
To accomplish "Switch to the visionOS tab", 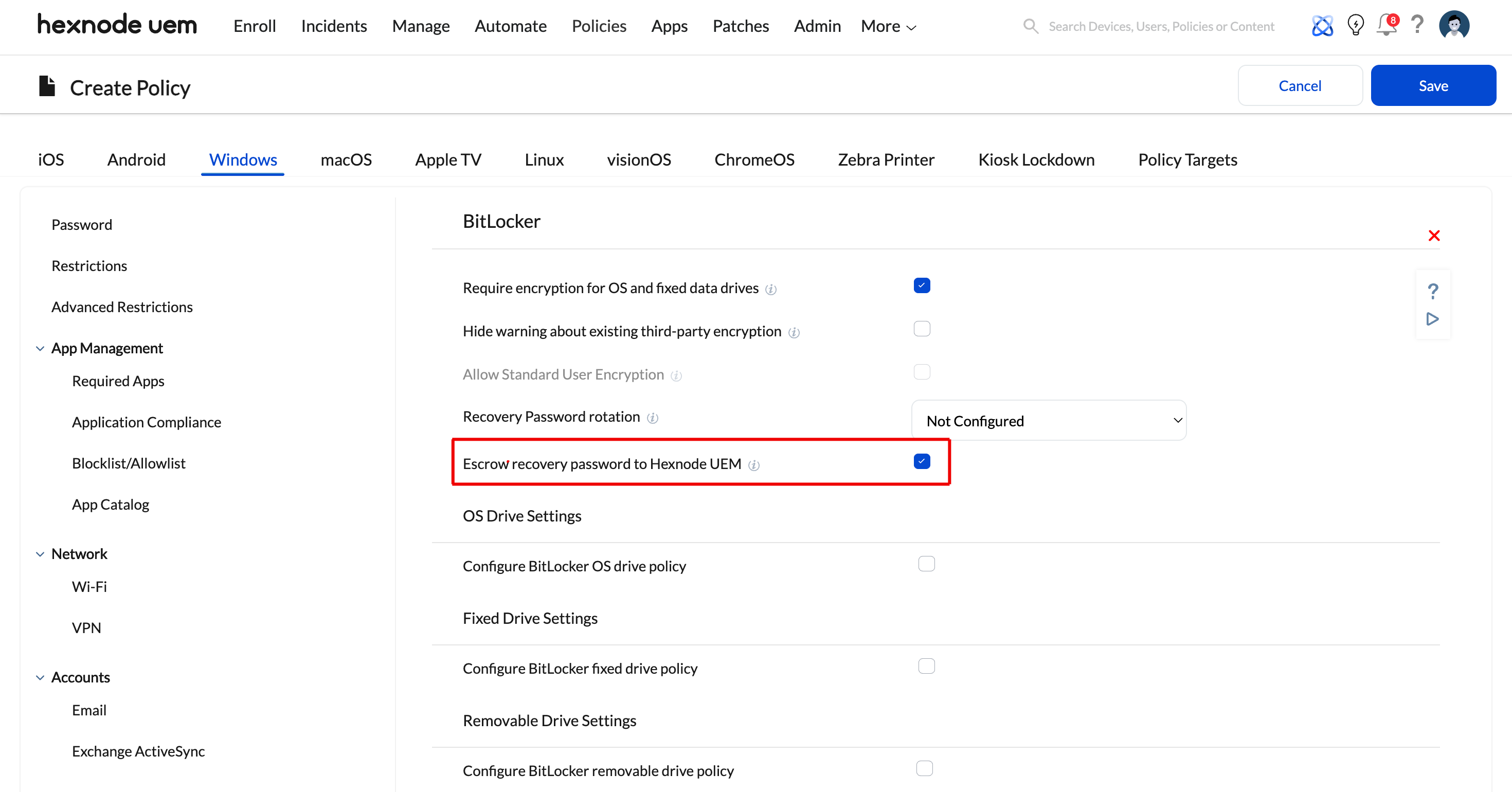I will pos(639,159).
